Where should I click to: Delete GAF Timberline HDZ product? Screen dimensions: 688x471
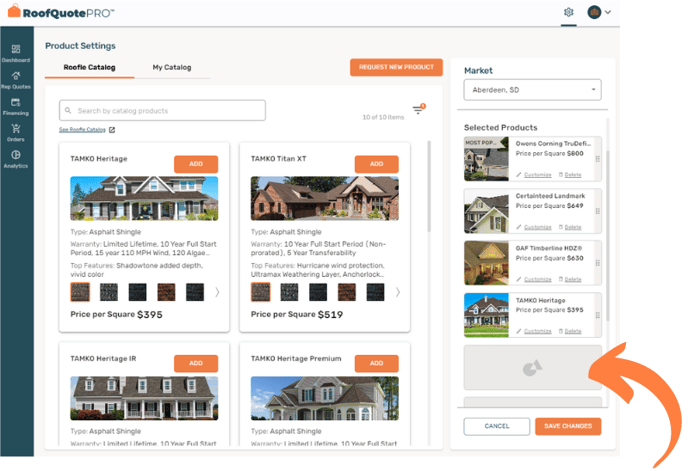pos(570,279)
